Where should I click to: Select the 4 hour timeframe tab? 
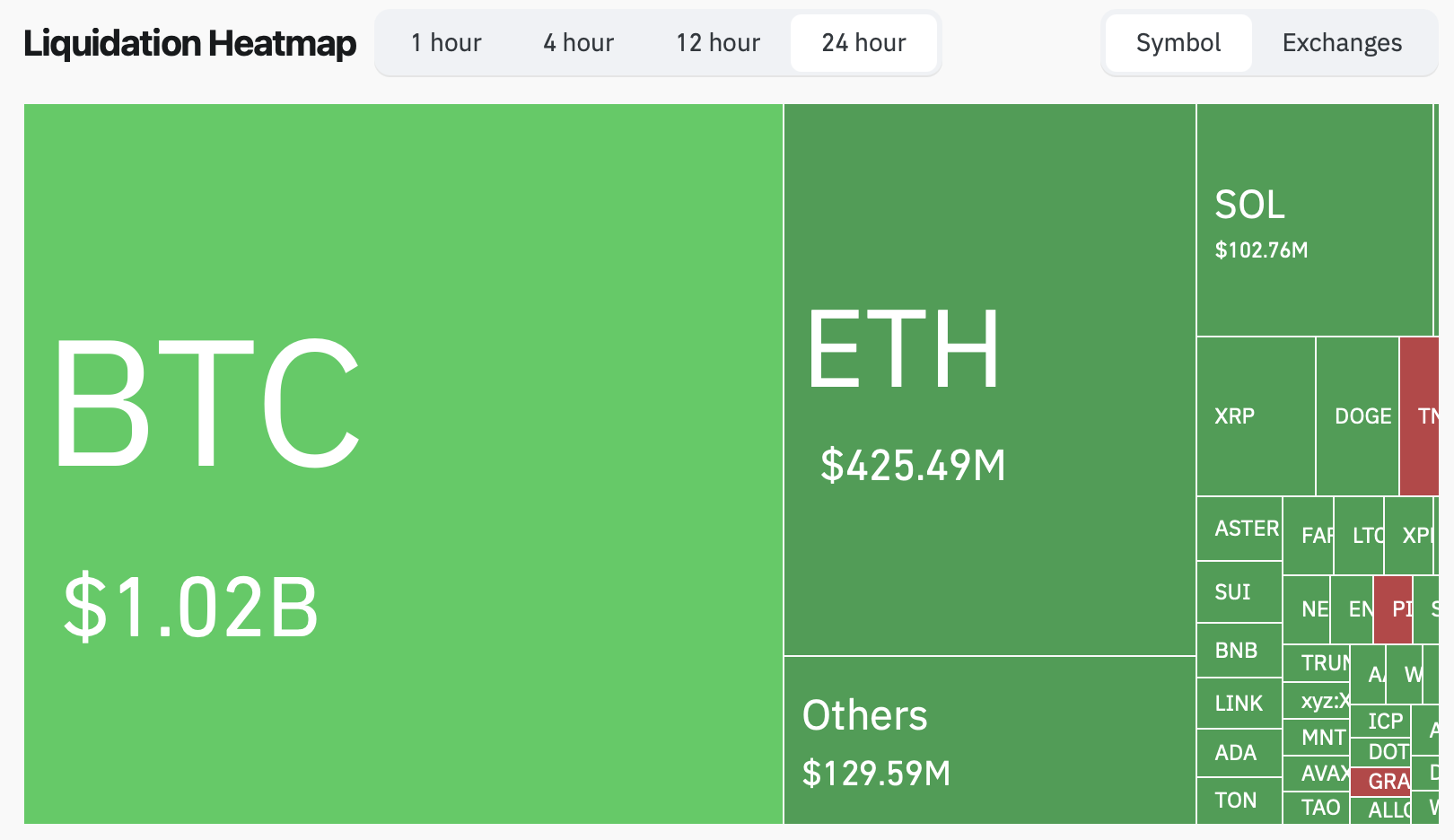pos(578,43)
